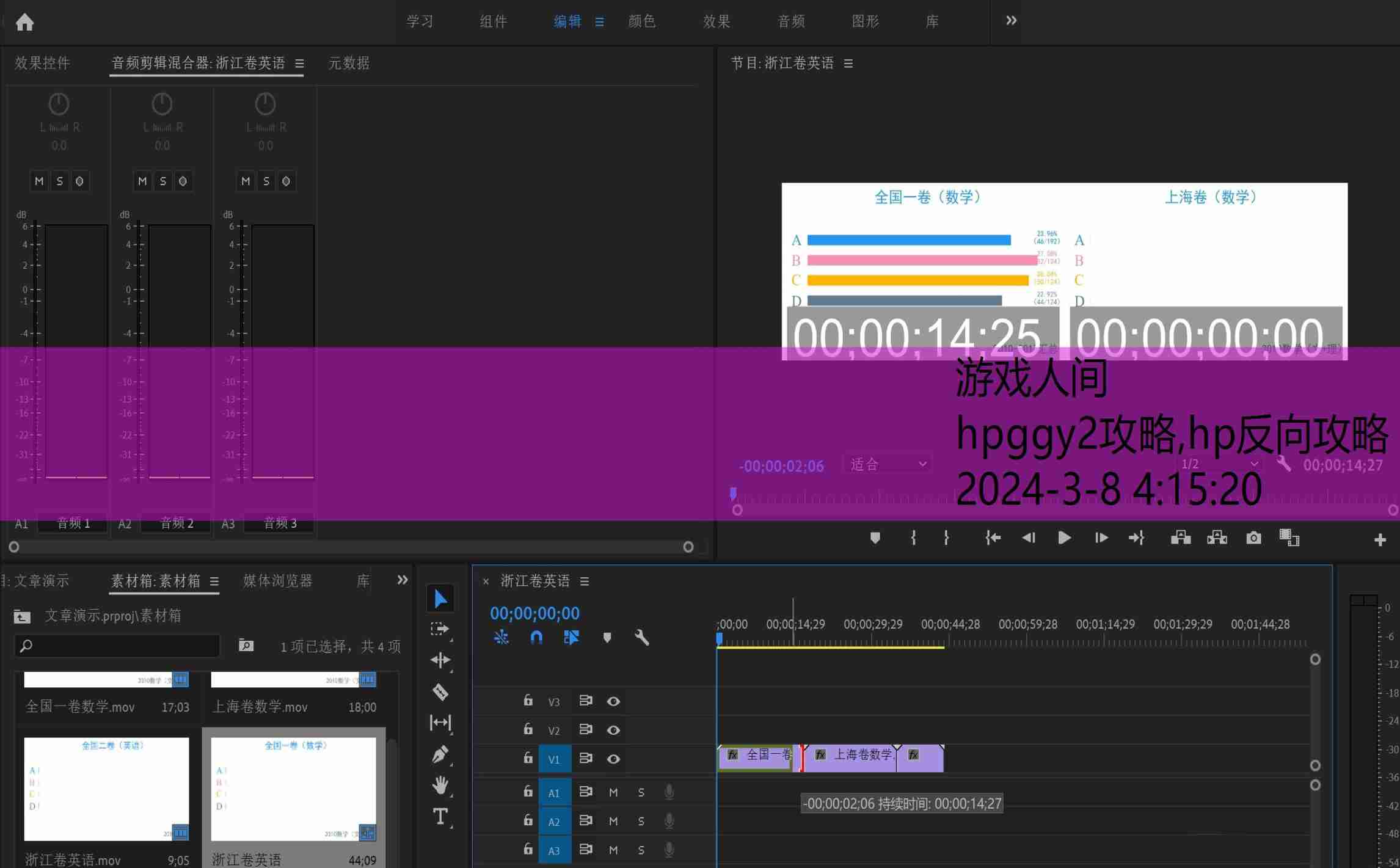Export frame with camera icon

pos(1253,538)
